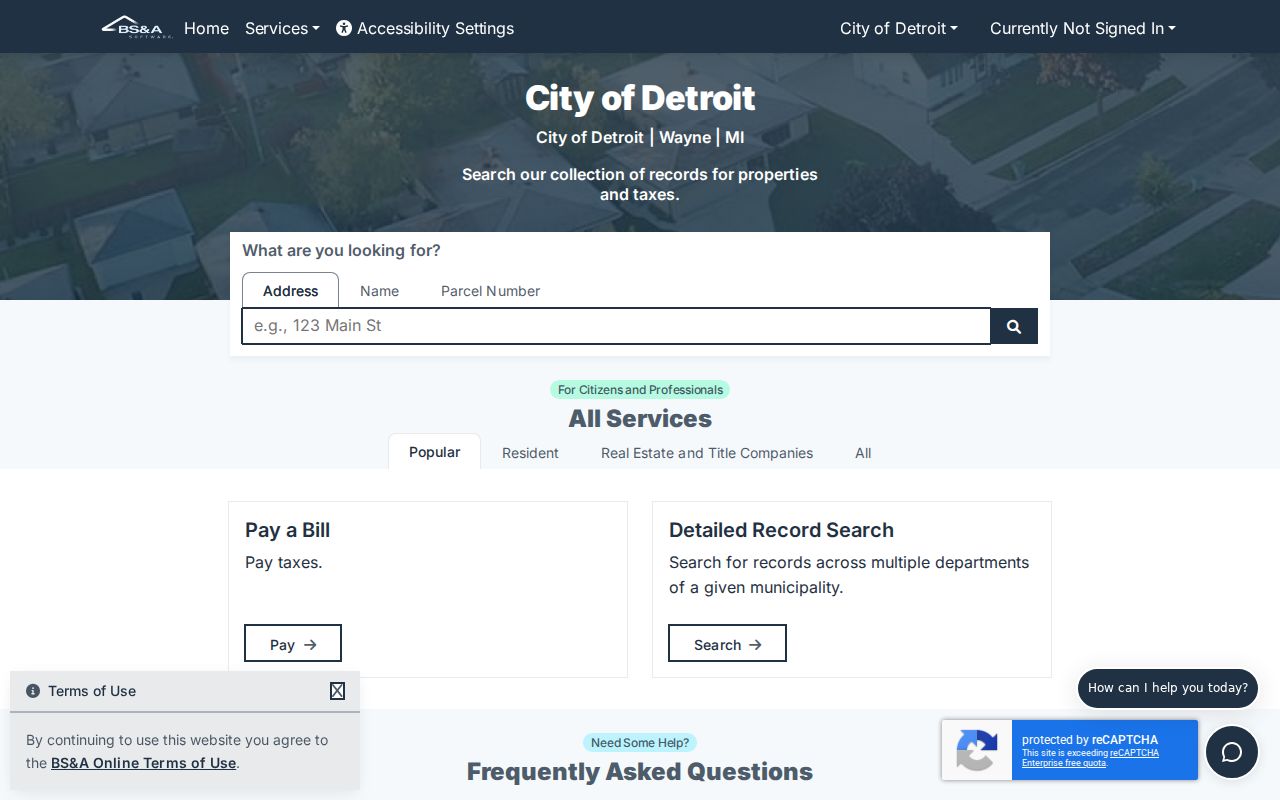Open Accessibility Settings

point(425,28)
